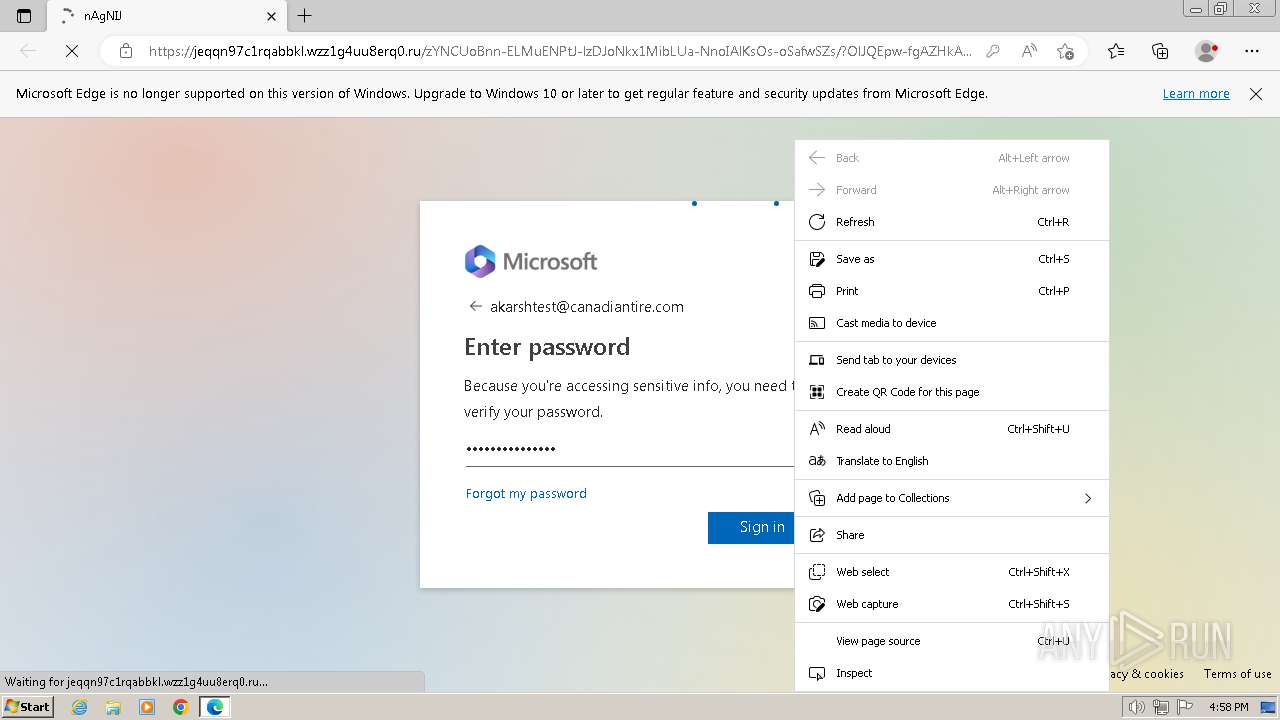The width and height of the screenshot is (1280, 720).
Task: Open the media player taskbar icon
Action: [147, 707]
